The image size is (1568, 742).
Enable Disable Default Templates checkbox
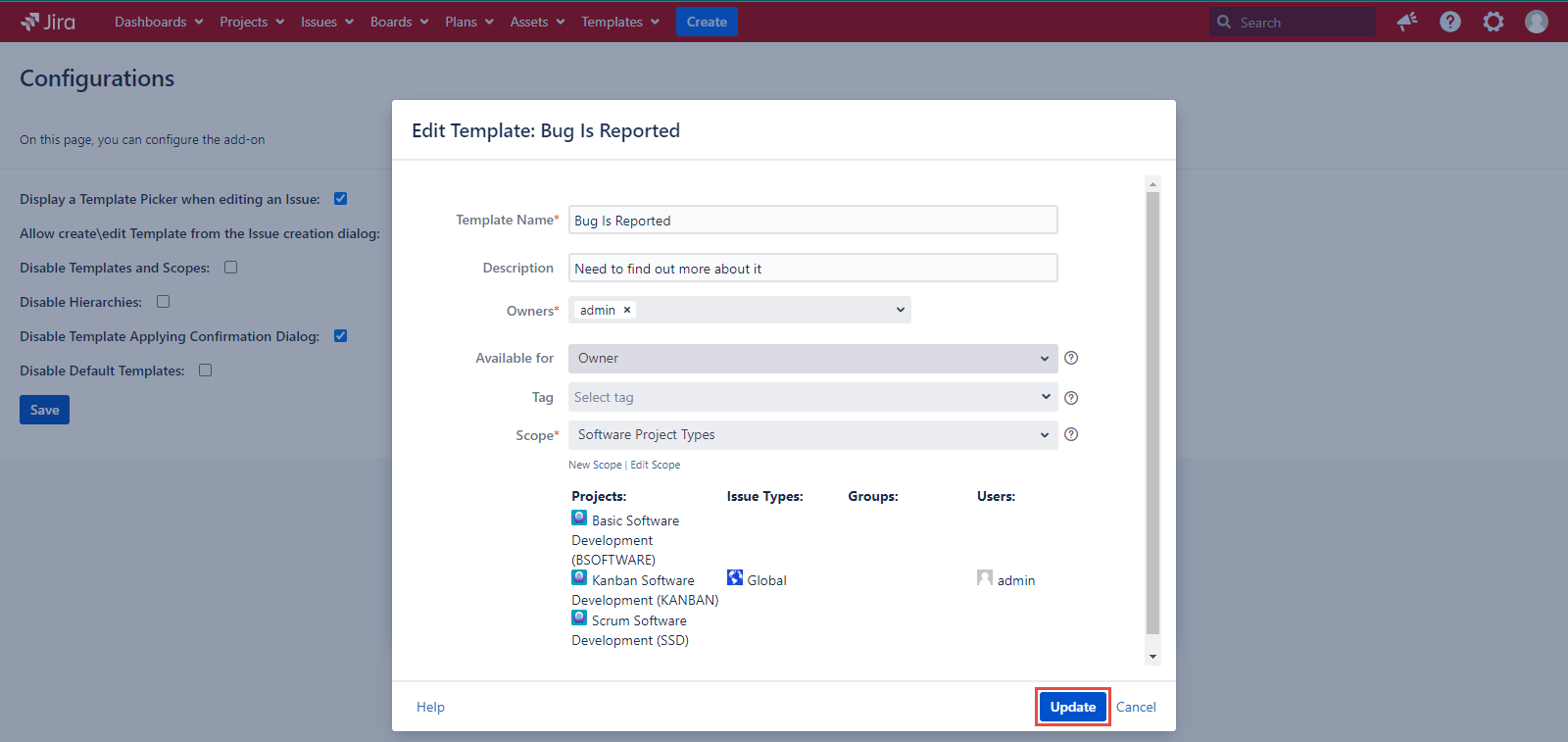(x=206, y=371)
